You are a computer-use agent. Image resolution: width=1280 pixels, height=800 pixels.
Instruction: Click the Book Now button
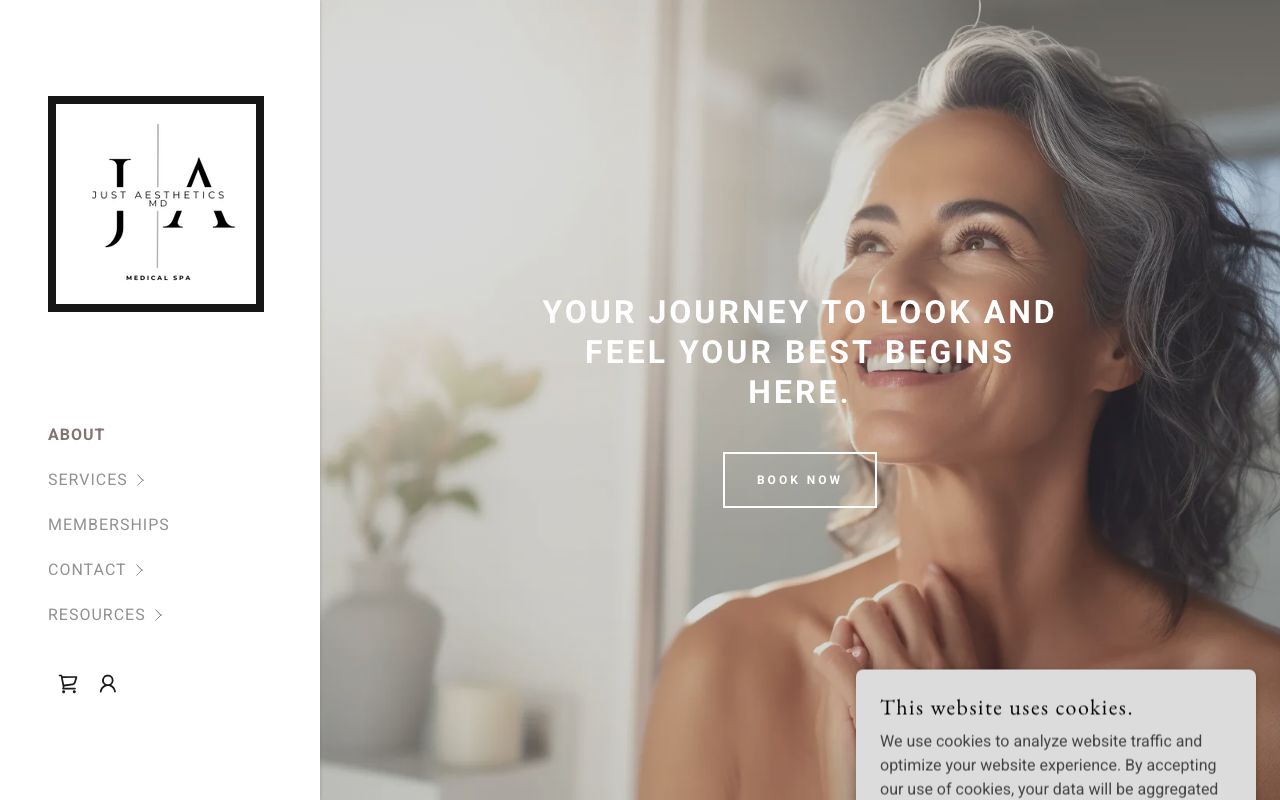pos(800,480)
